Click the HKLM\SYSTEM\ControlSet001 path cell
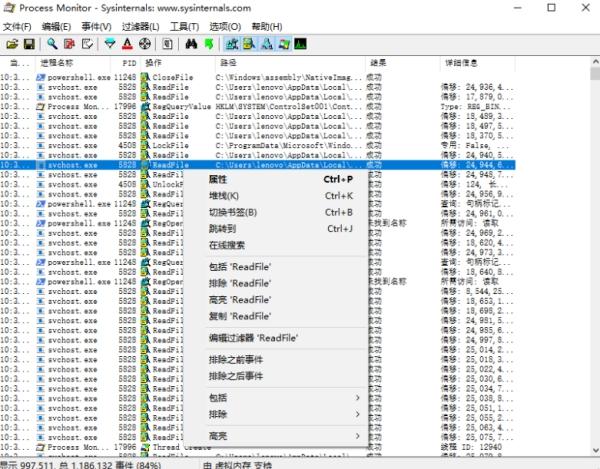Viewport: 600px width, 469px height. [289, 107]
